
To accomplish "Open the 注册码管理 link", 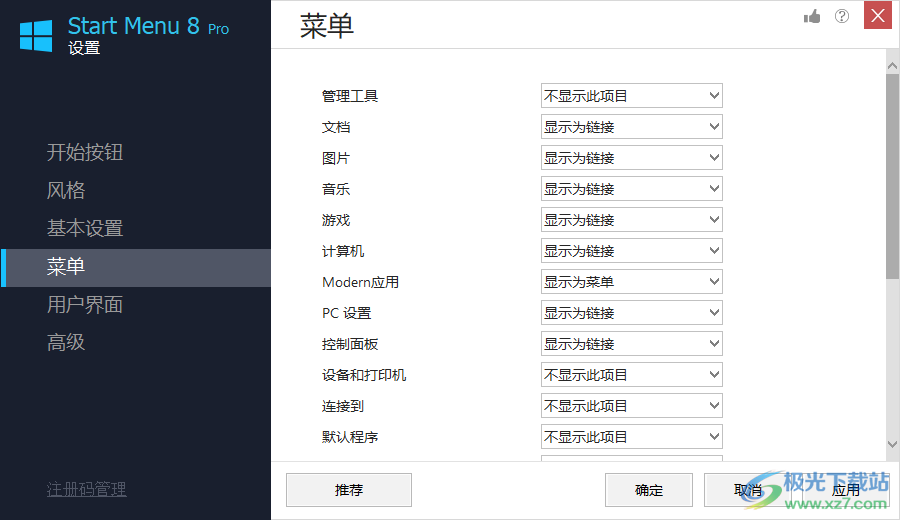I will pyautogui.click(x=87, y=489).
